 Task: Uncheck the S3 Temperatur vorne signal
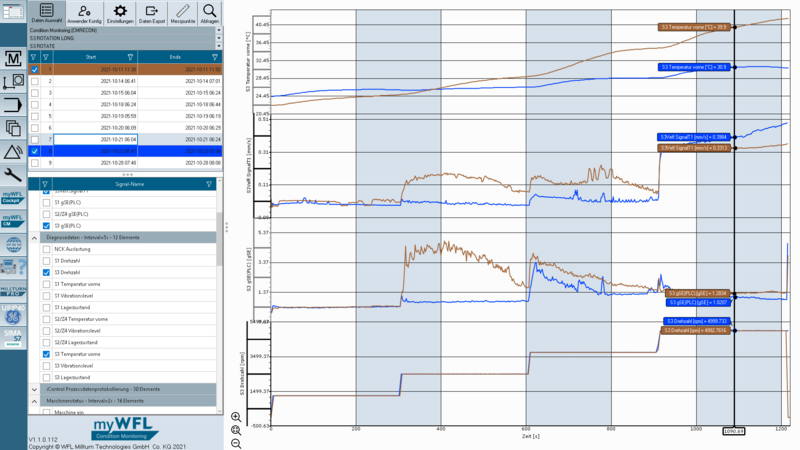pos(46,354)
